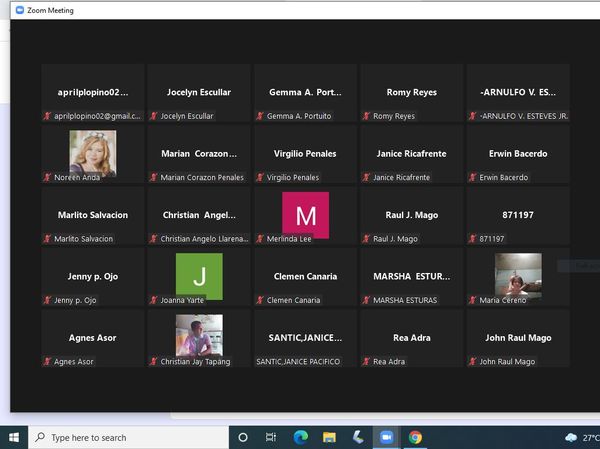Select the Rea Adra participant tile
Image resolution: width=600 pixels, height=449 pixels.
[411, 338]
